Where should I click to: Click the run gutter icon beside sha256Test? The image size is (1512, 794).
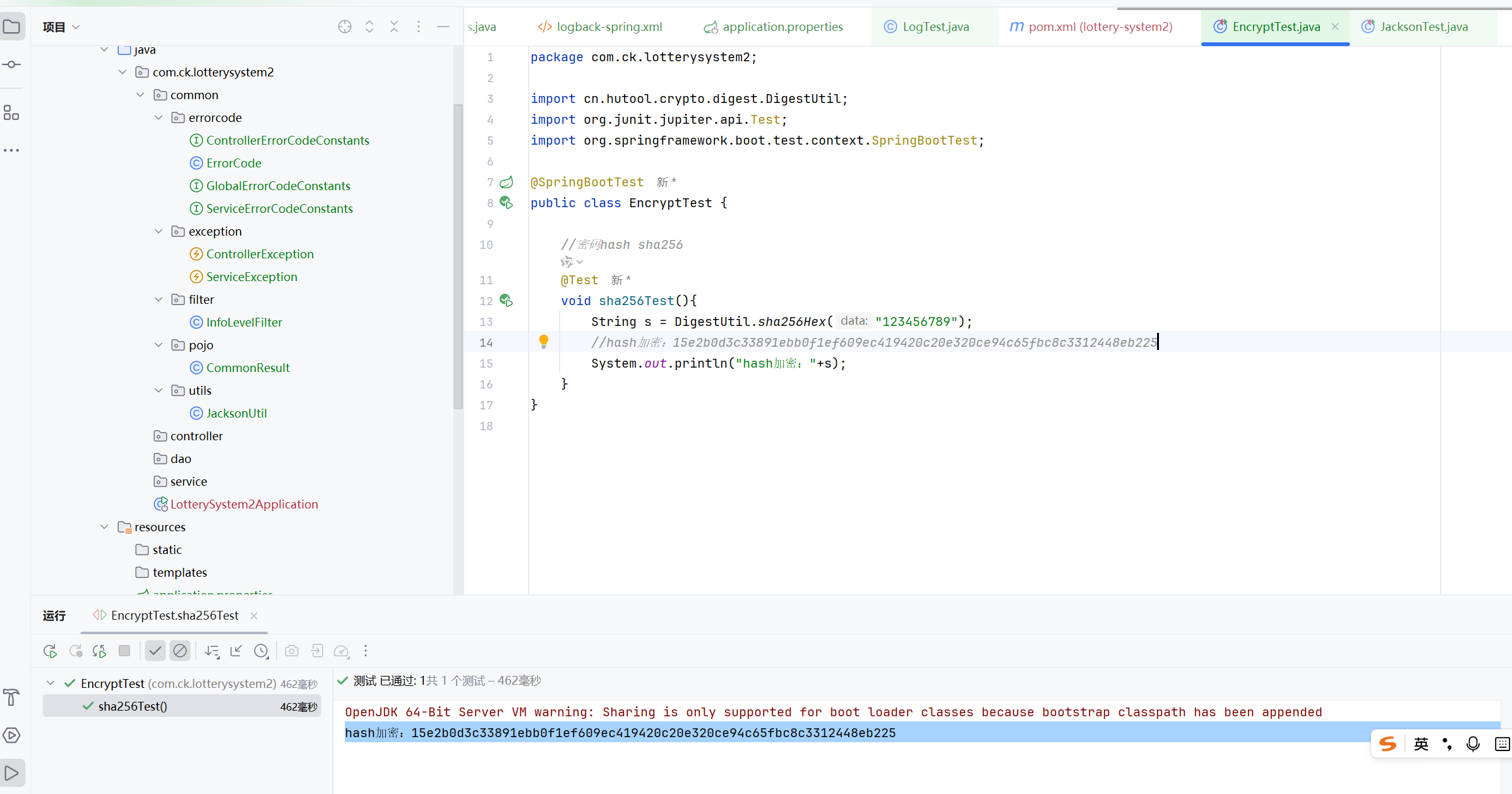(506, 301)
